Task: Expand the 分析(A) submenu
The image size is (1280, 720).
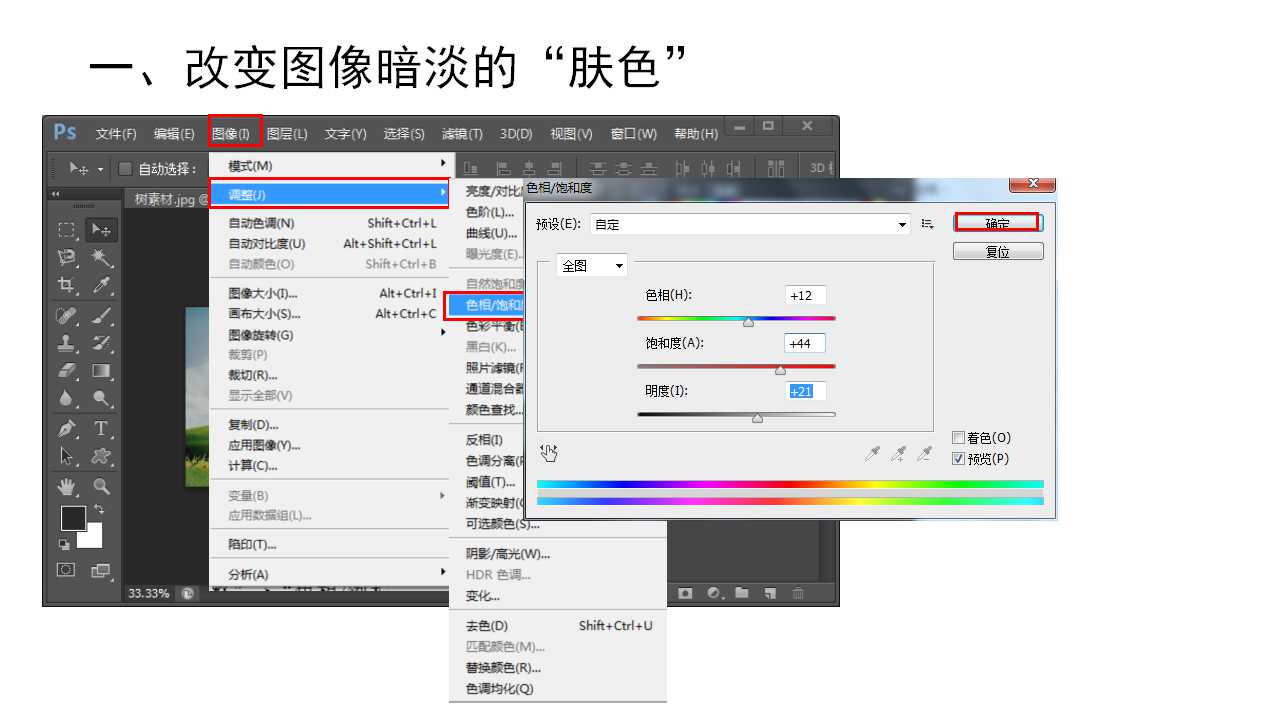Action: 329,574
